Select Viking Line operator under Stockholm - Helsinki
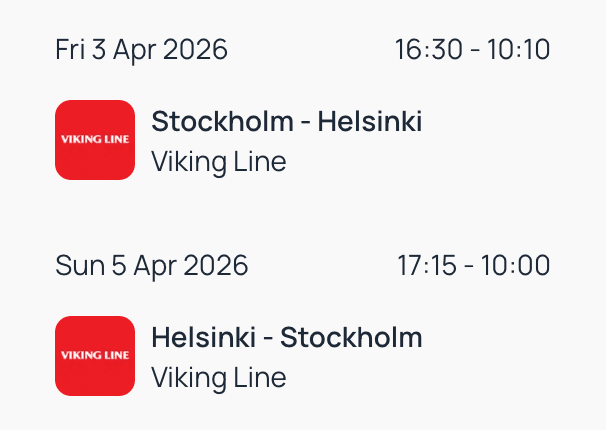606x430 pixels. click(x=218, y=161)
